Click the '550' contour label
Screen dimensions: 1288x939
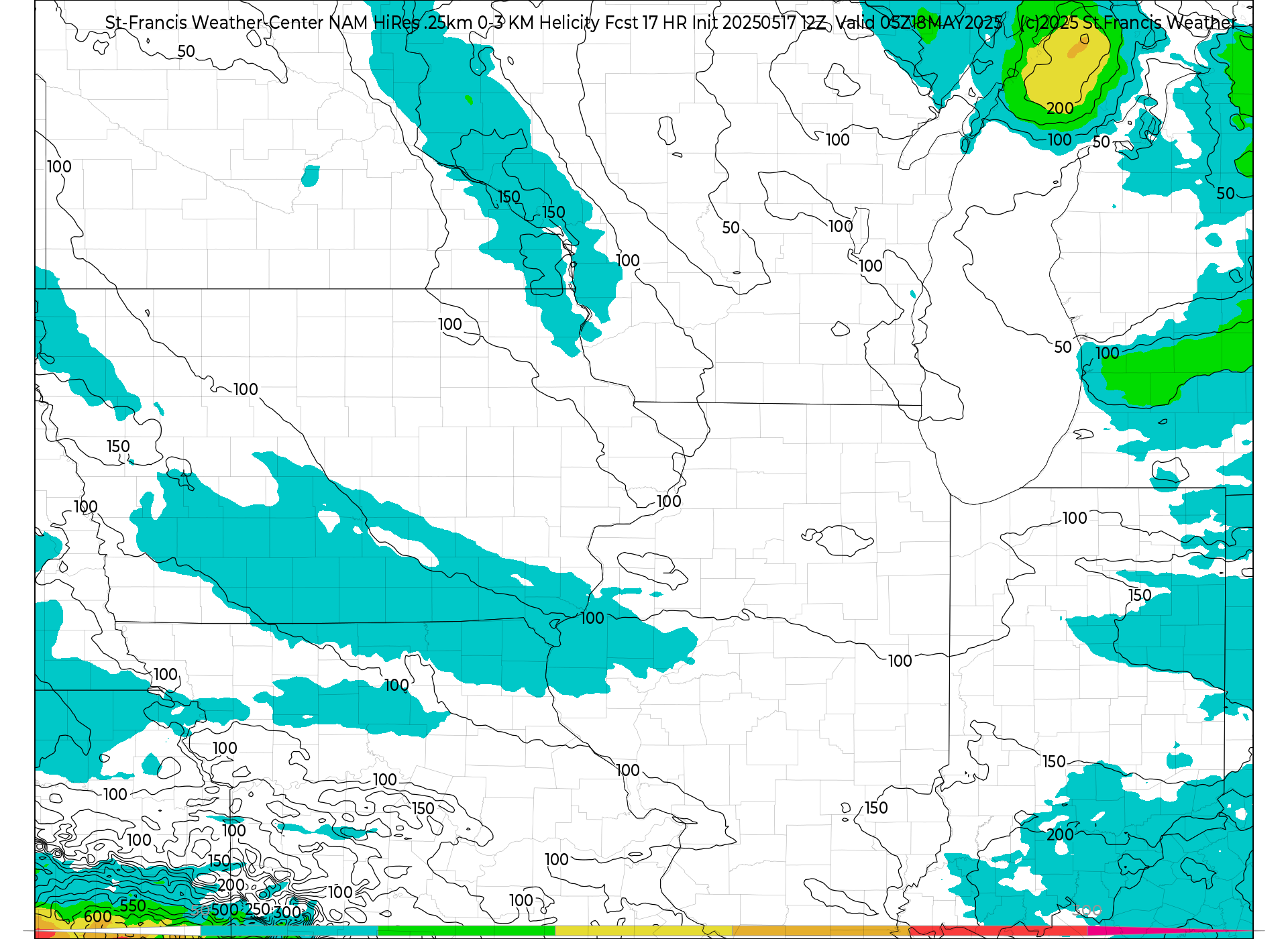pos(133,906)
